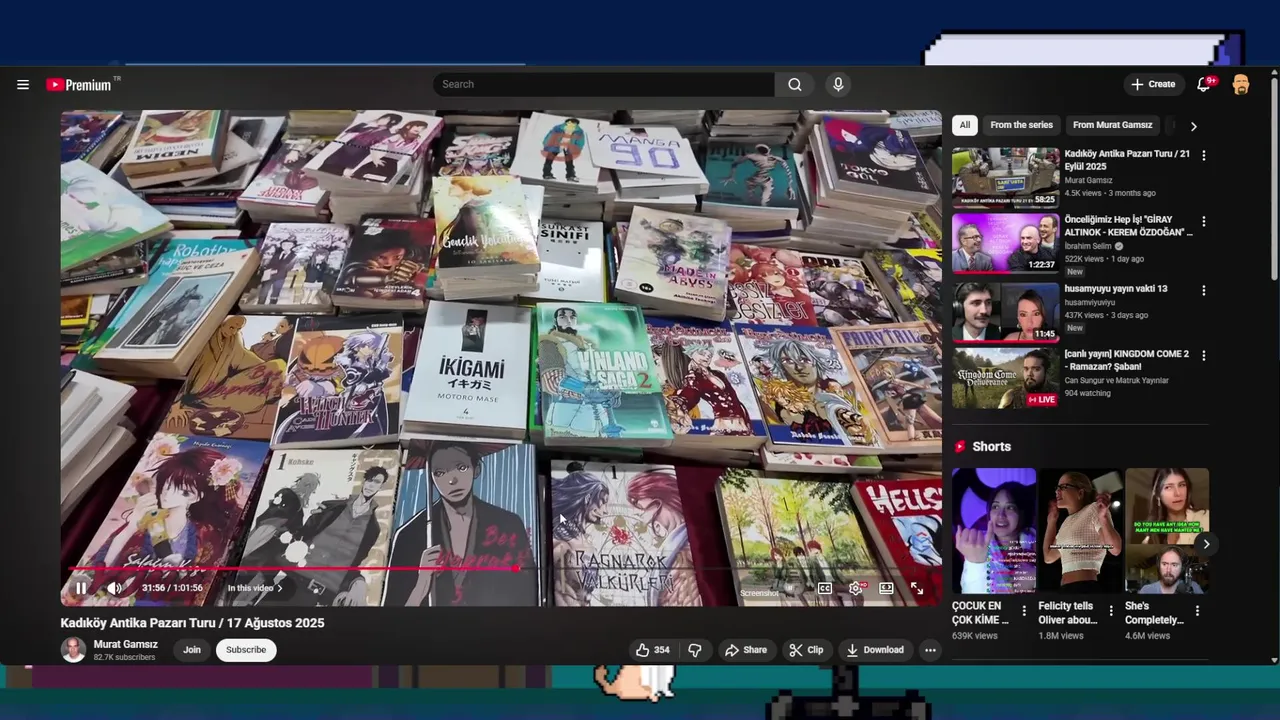Dislike the video with thumbs down
Screen dimensions: 1280x720
click(695, 650)
